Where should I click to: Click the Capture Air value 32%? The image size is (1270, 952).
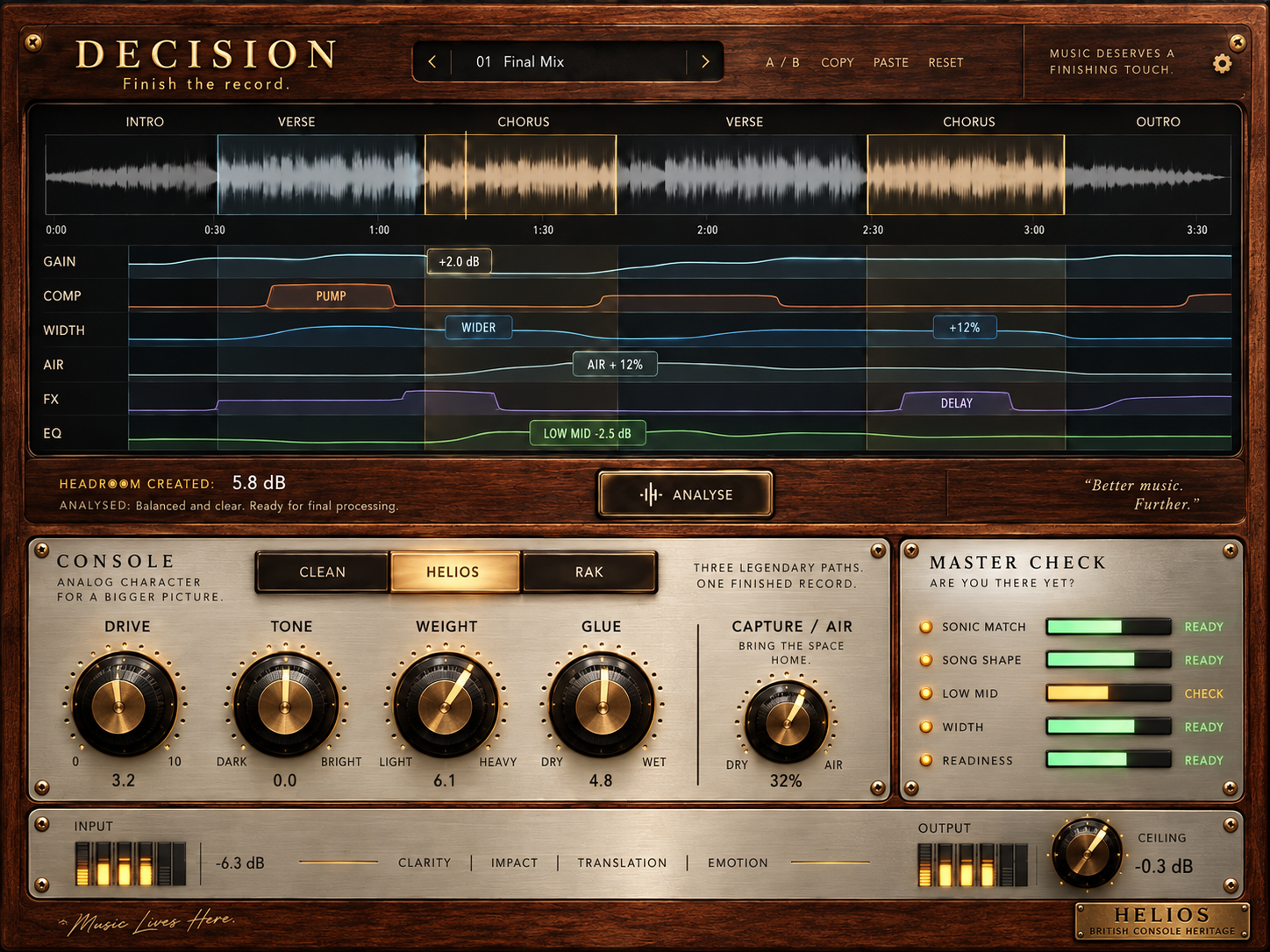[x=786, y=781]
